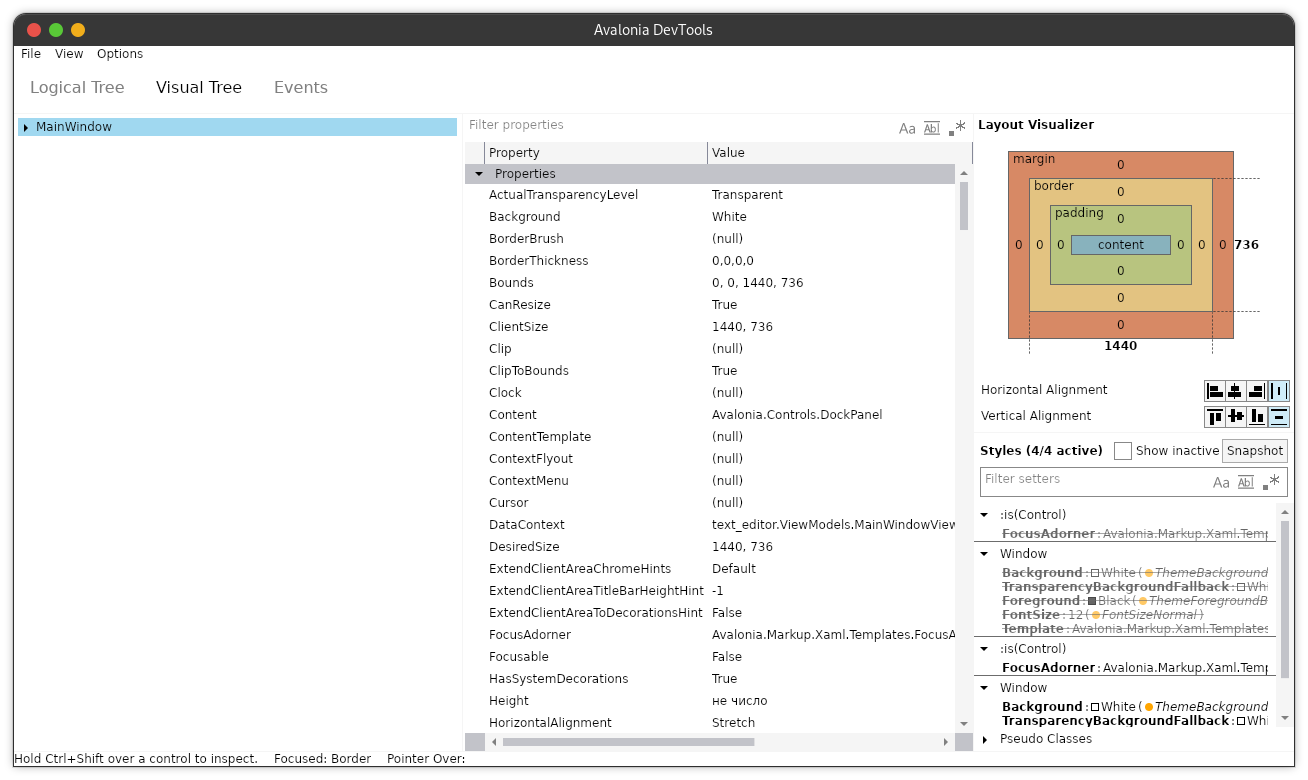Click the Snapshot button
Screen dimensions: 1308x780
1255,450
